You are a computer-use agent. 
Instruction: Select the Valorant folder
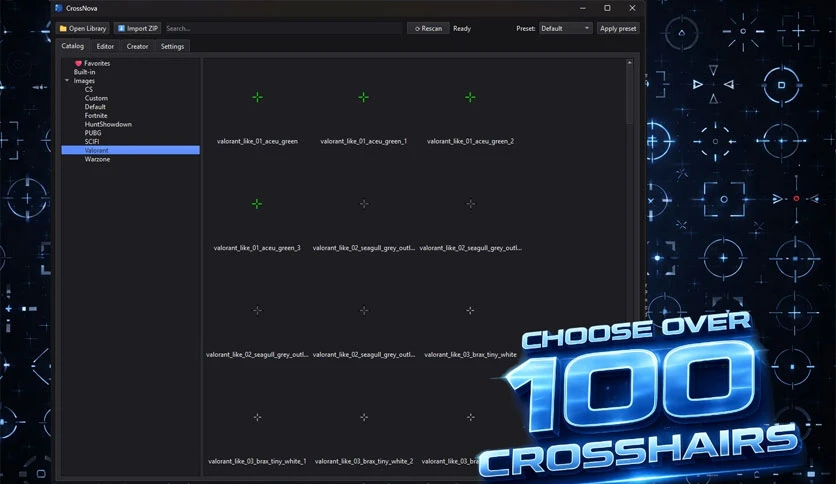[x=131, y=150]
